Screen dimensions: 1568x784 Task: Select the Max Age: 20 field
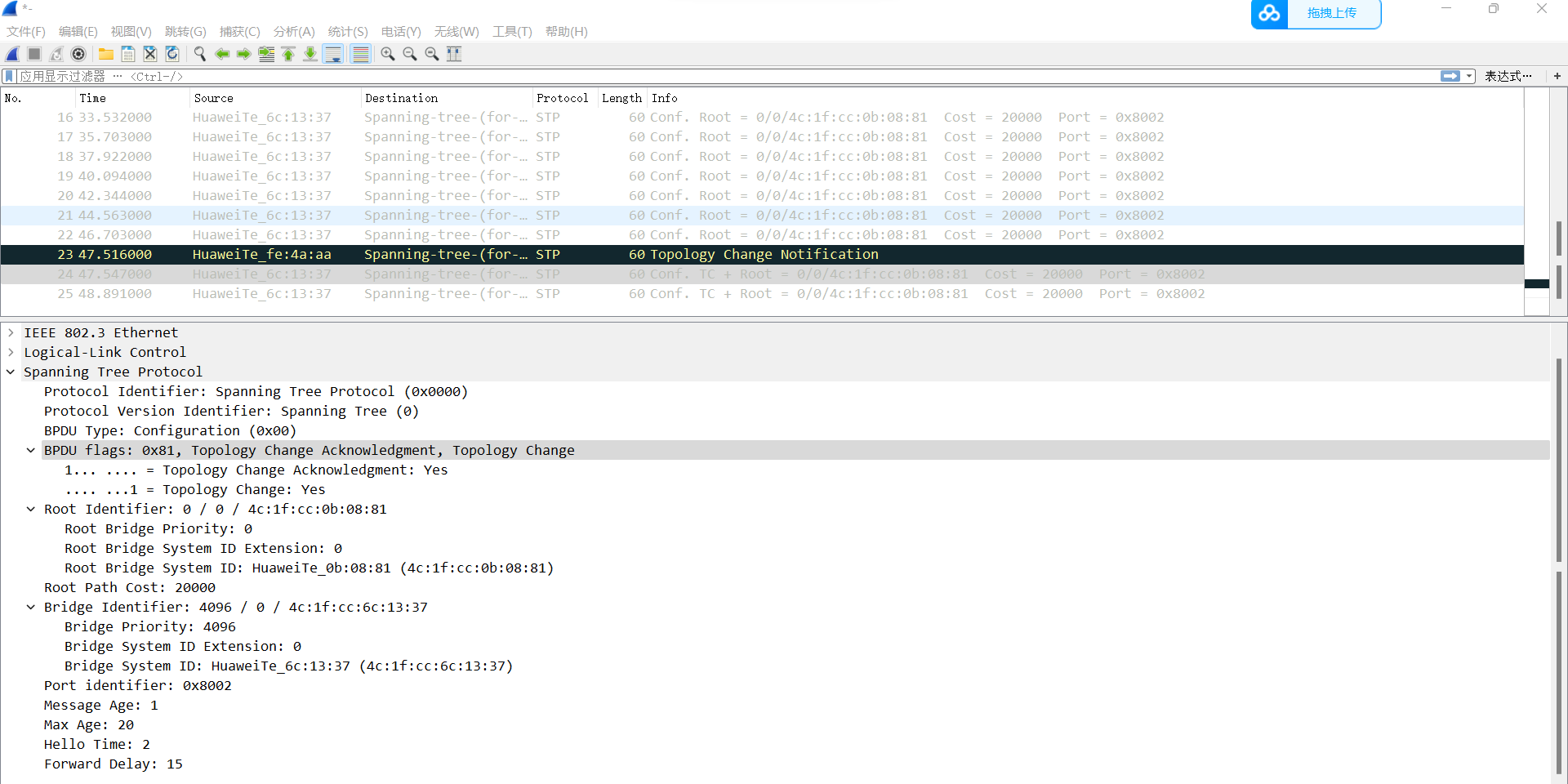[89, 724]
